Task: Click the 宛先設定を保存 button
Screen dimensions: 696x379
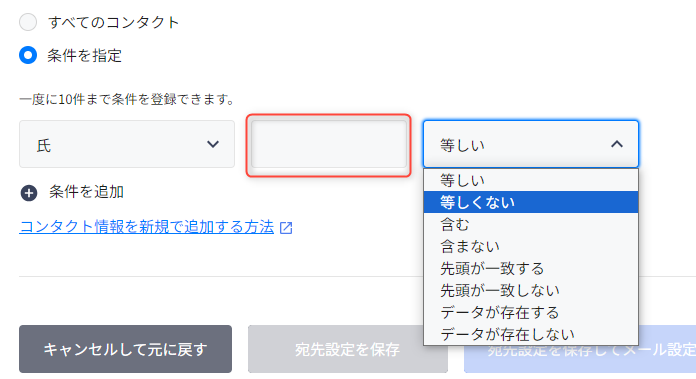Action: pos(348,349)
